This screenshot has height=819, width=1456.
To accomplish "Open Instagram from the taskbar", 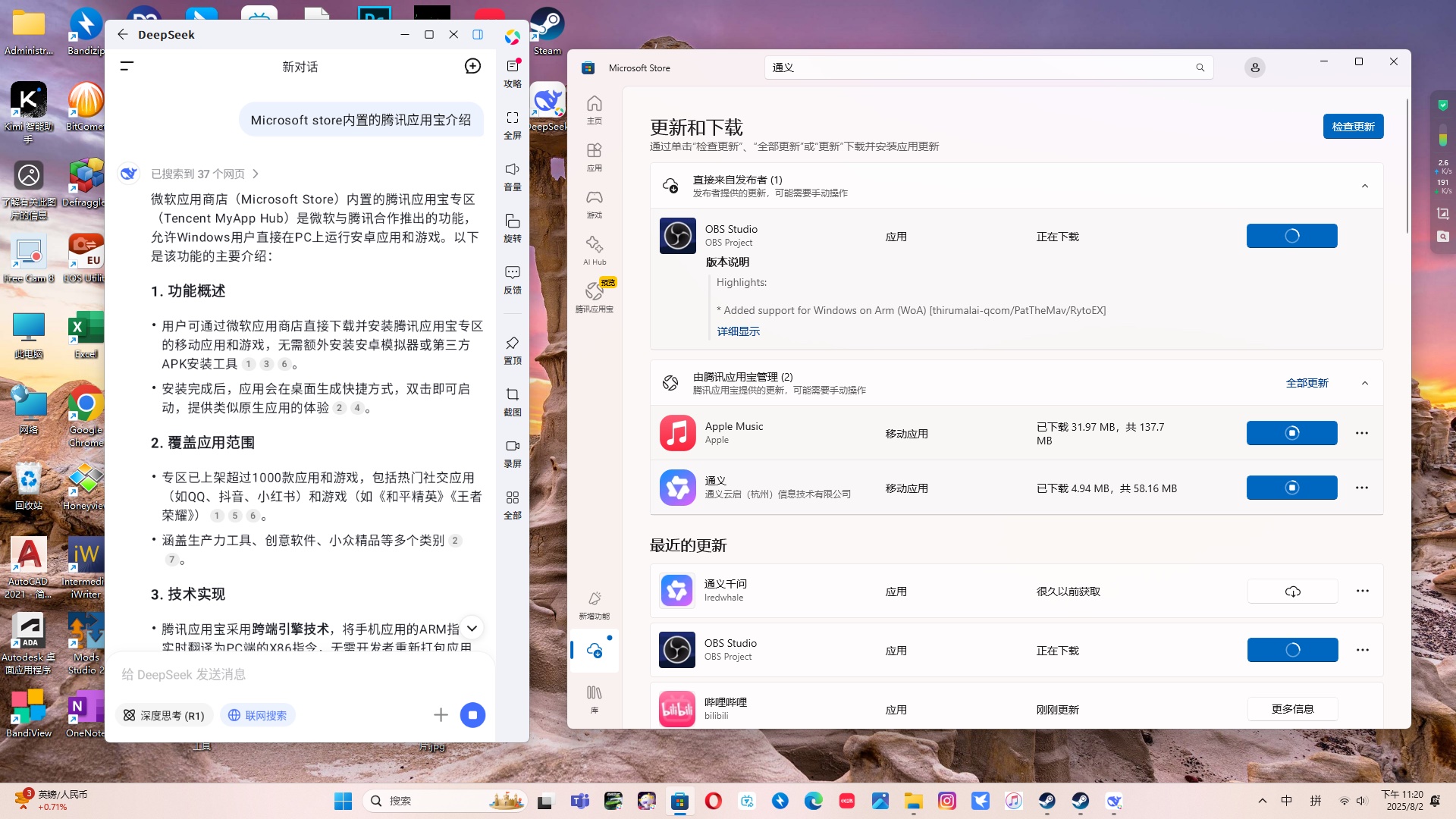I will pos(946,801).
